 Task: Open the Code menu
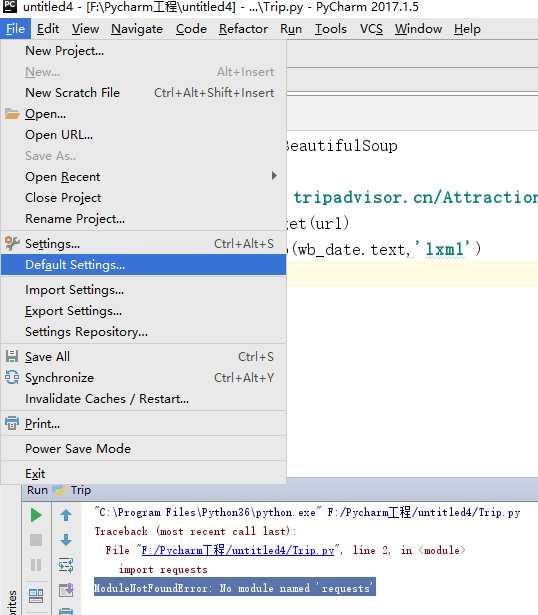click(x=191, y=29)
